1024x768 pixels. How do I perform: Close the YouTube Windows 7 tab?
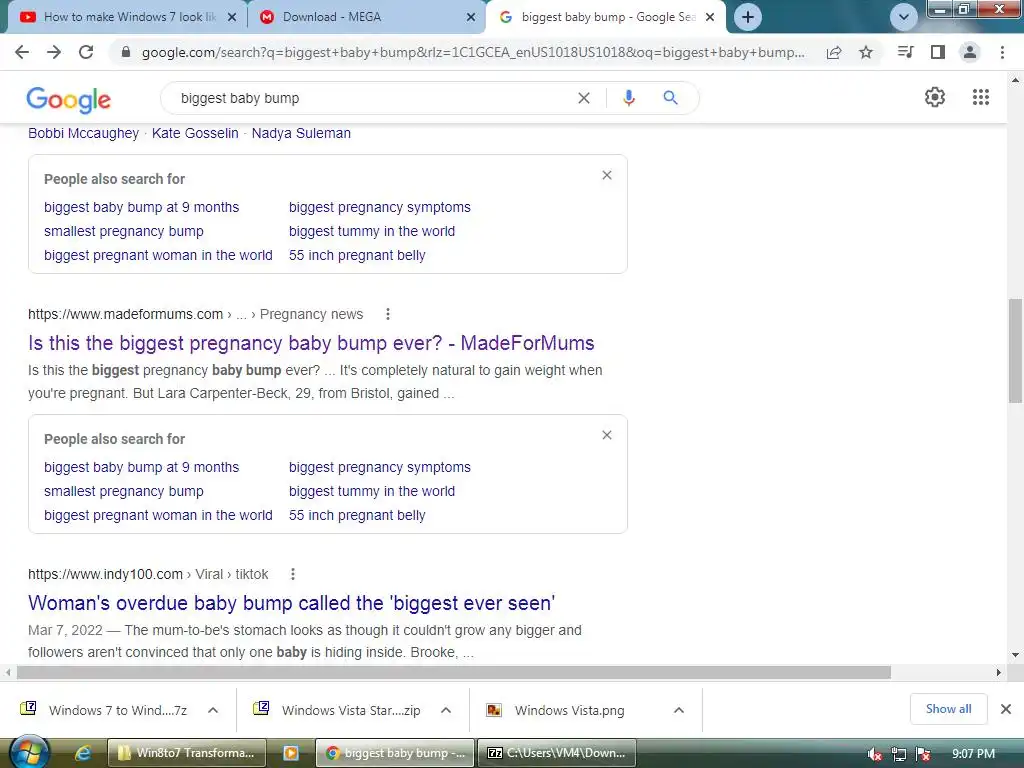click(232, 18)
